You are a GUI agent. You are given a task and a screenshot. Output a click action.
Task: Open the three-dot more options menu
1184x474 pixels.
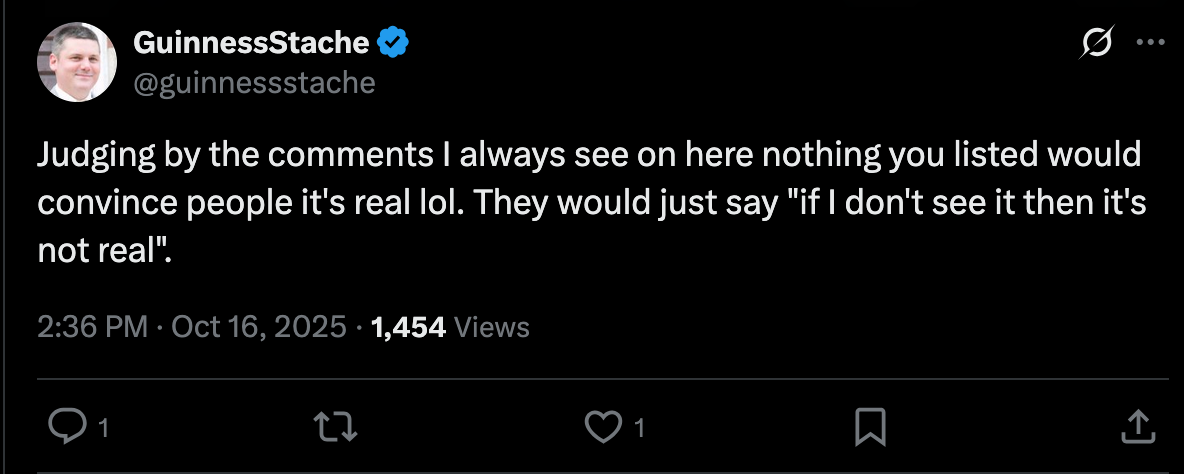click(x=1151, y=43)
